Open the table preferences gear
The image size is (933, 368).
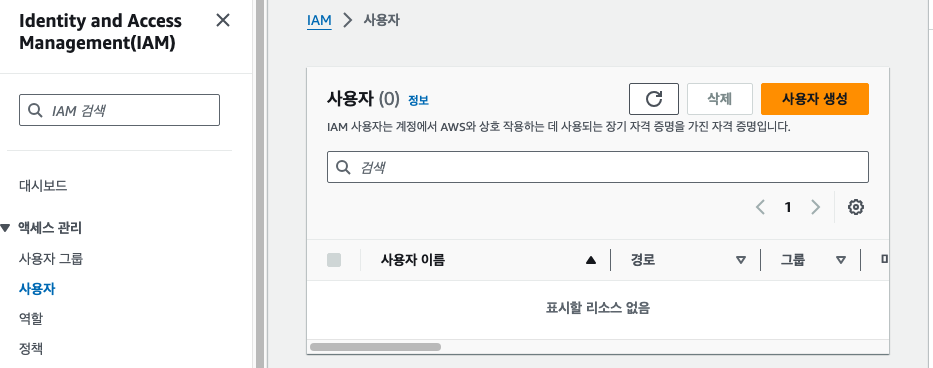click(856, 207)
